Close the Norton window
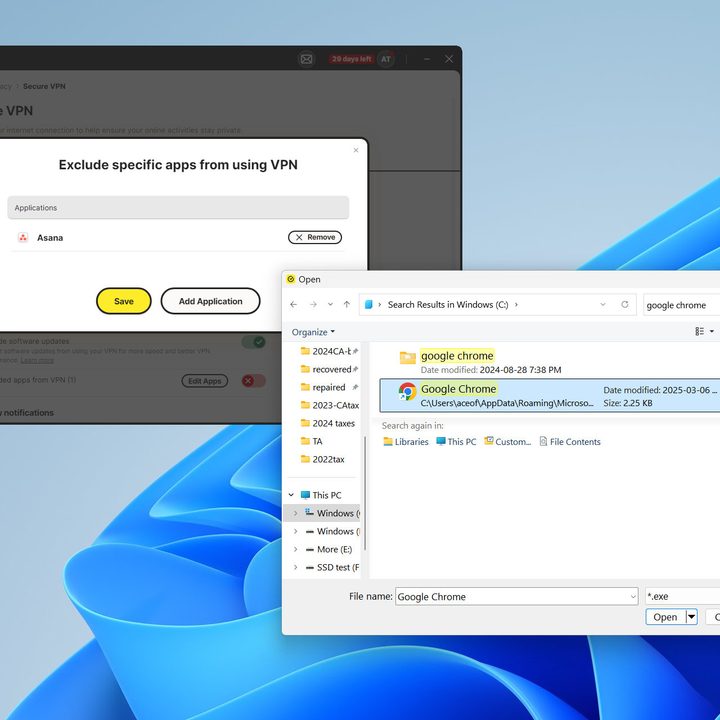This screenshot has width=720, height=720. (x=449, y=59)
